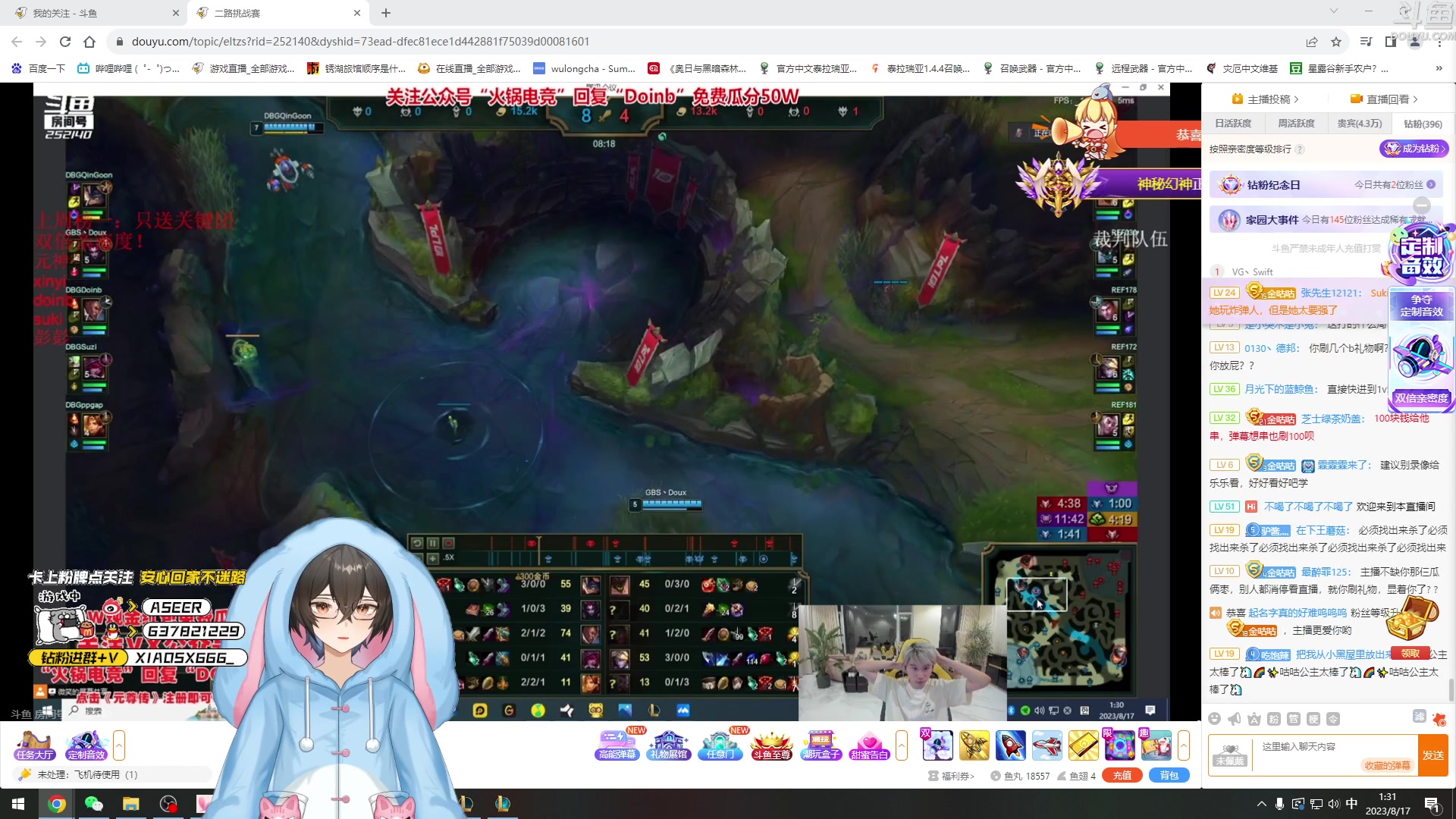
Task: Show more bookmarks with the overflow chevron
Action: pyautogui.click(x=1439, y=68)
